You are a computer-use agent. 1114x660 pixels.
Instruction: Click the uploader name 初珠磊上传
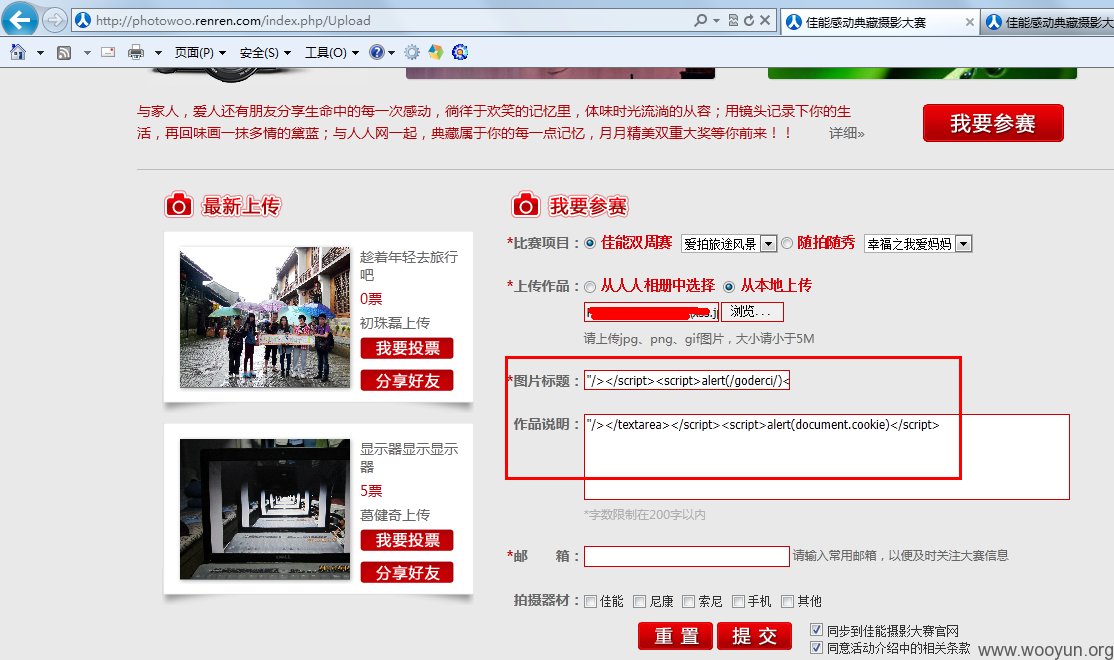pos(394,323)
